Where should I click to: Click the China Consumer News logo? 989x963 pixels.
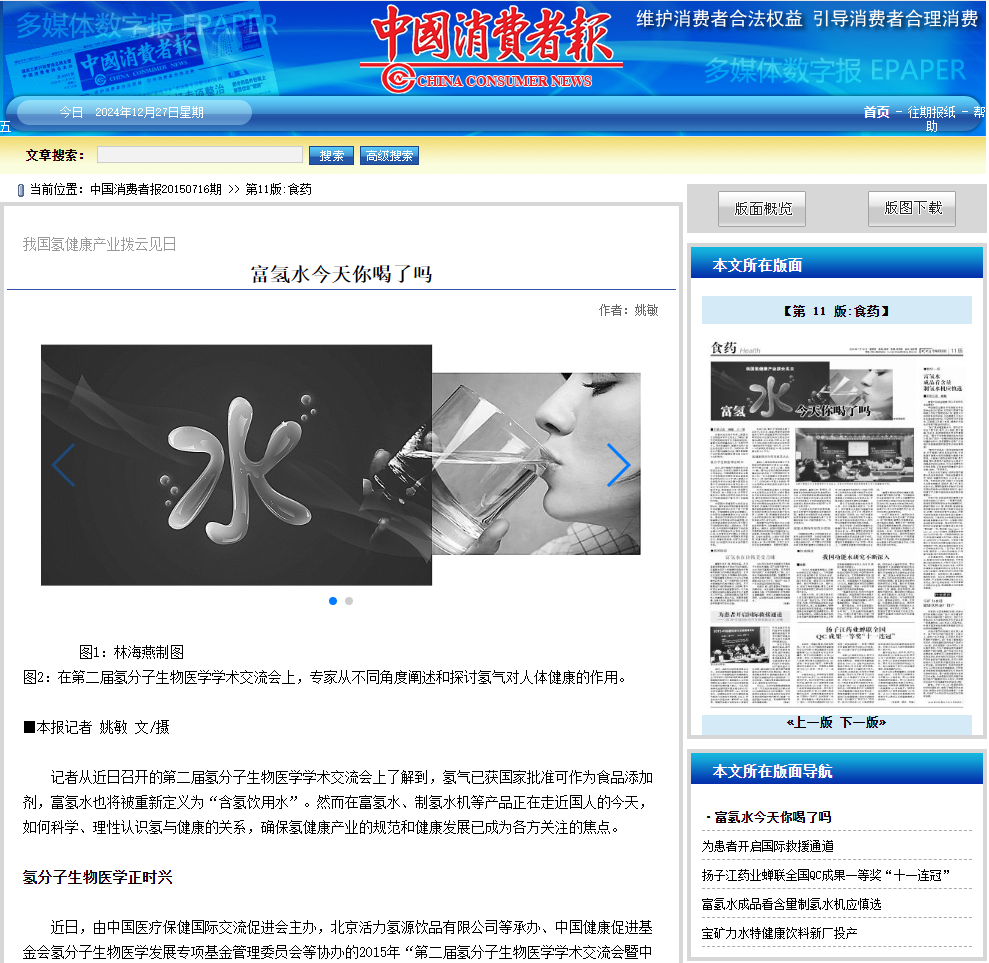click(x=491, y=50)
